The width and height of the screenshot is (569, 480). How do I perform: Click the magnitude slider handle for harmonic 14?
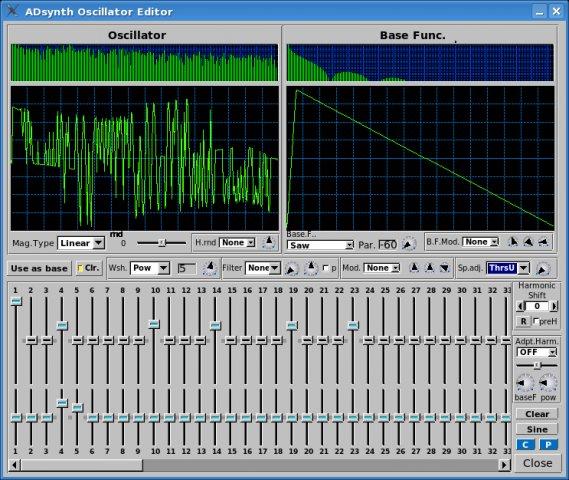[x=215, y=325]
